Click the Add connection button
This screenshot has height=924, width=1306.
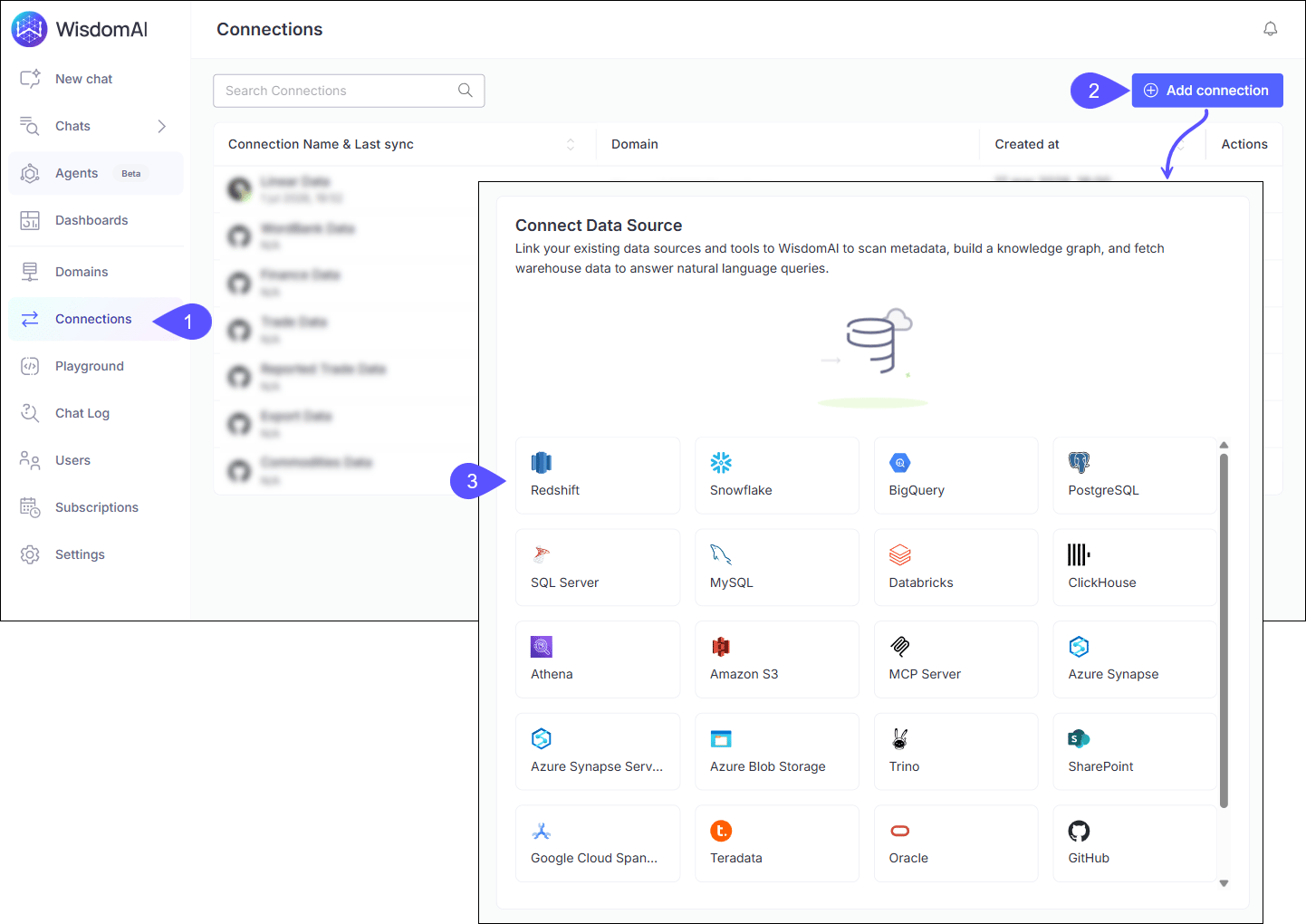(x=1207, y=91)
